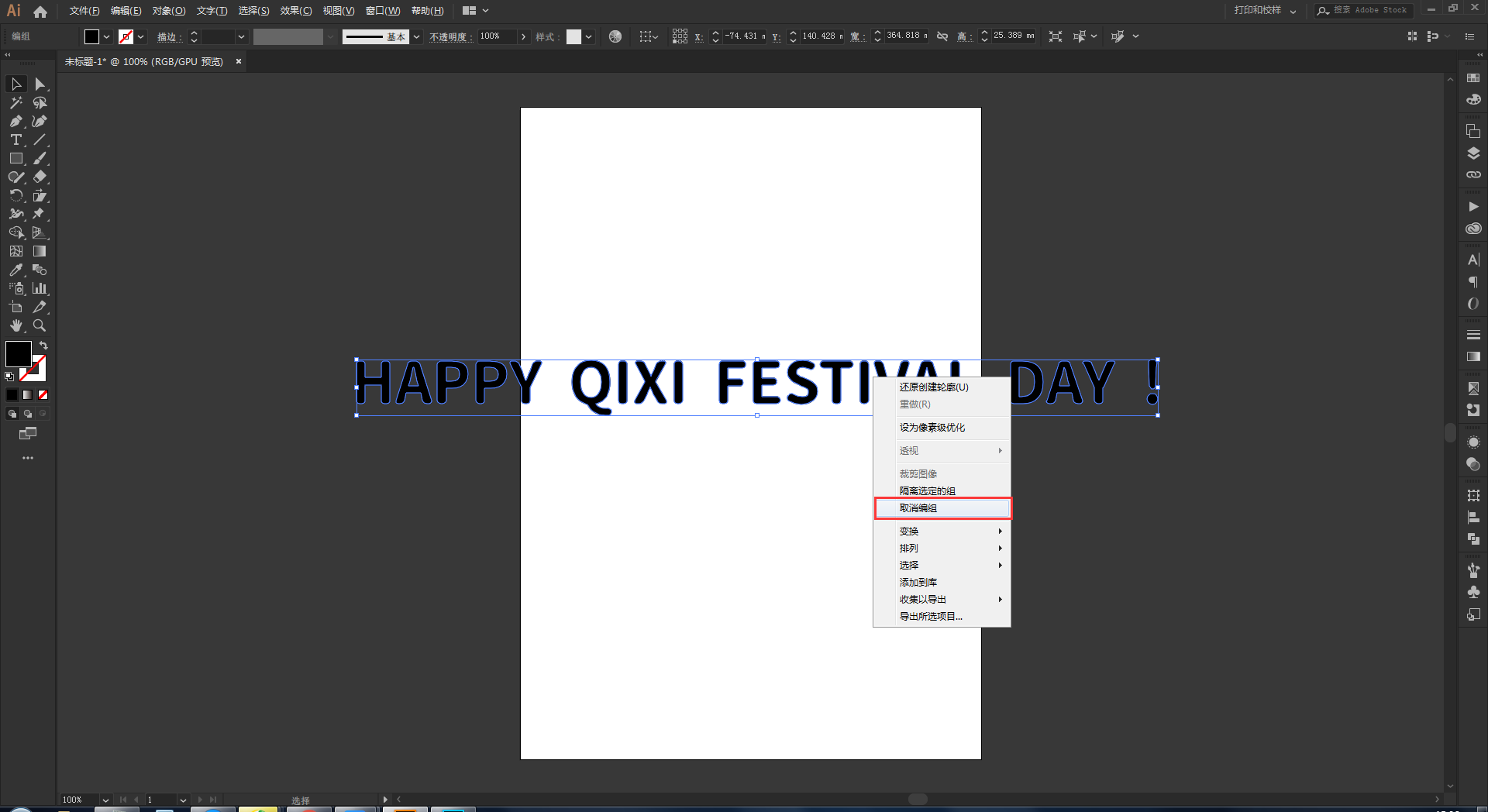Viewport: 1488px width, 812px height.
Task: Select the Direct Selection tool
Action: tap(40, 84)
